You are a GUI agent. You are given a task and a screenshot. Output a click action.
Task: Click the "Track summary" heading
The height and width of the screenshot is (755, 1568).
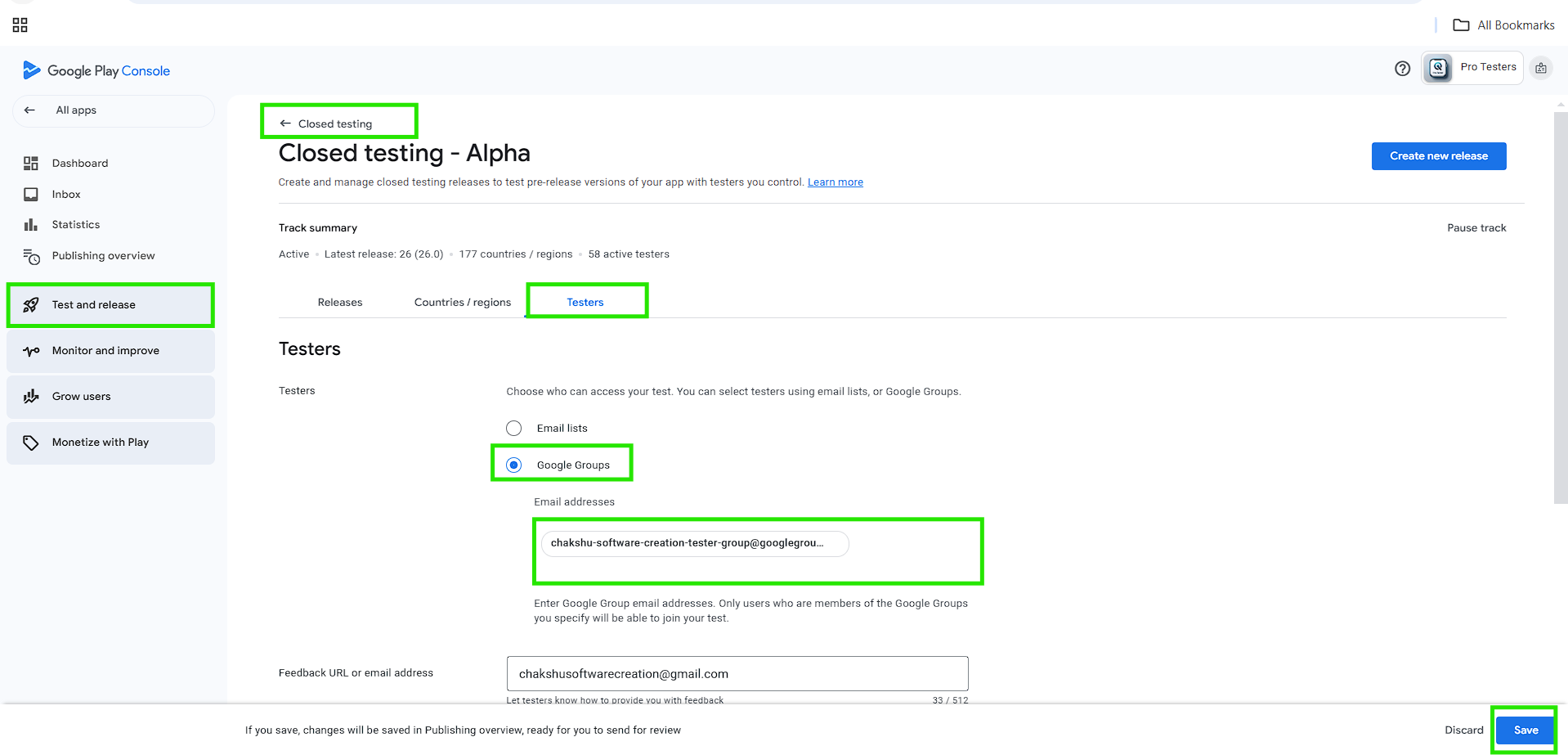(x=317, y=228)
